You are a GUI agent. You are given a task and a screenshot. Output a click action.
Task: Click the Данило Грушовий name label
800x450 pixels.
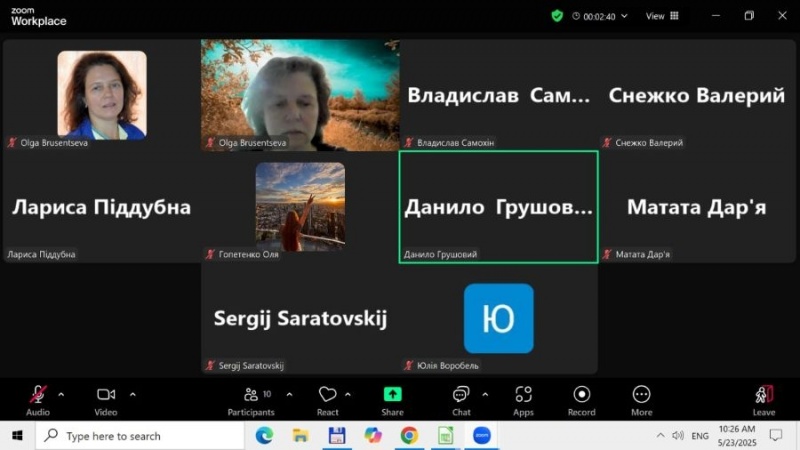[x=441, y=254]
